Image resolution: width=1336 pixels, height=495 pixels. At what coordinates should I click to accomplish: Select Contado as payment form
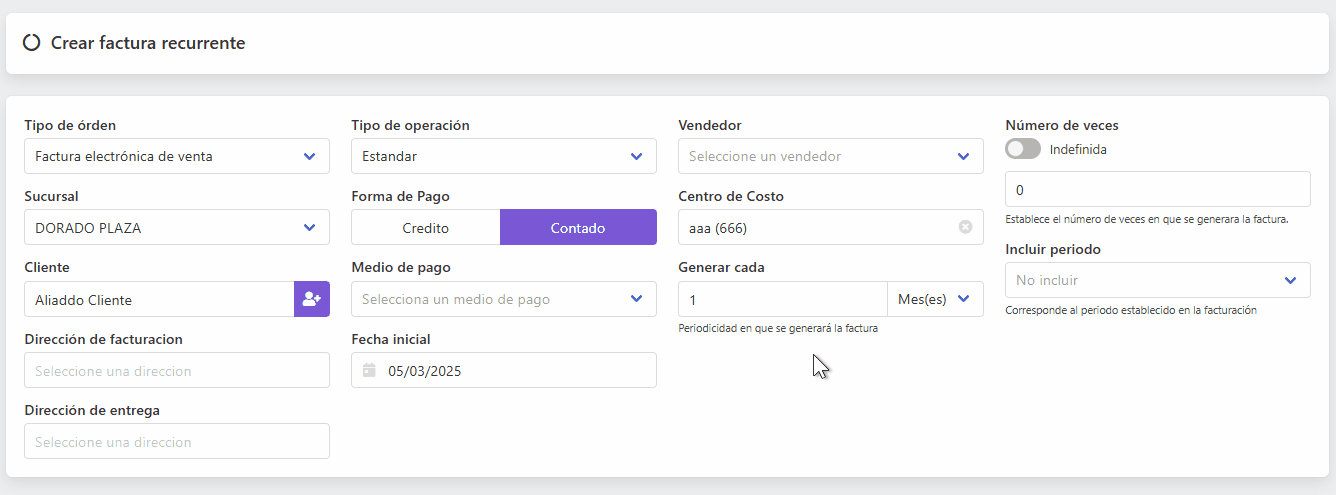click(x=578, y=227)
